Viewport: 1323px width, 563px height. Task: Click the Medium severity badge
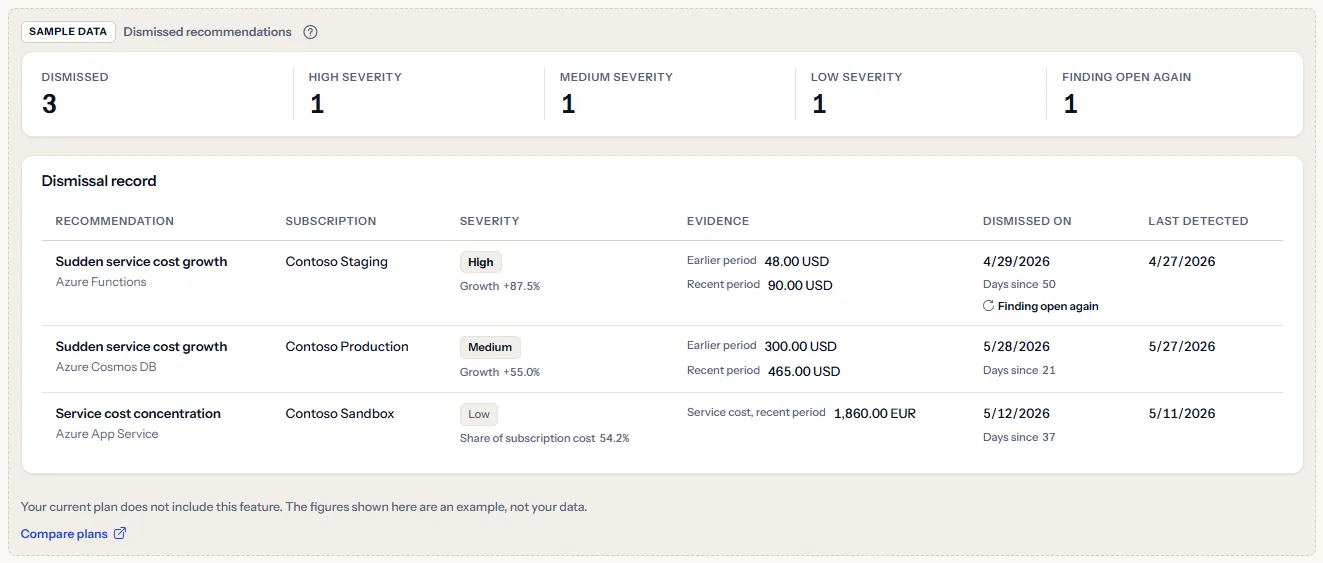[x=490, y=347]
